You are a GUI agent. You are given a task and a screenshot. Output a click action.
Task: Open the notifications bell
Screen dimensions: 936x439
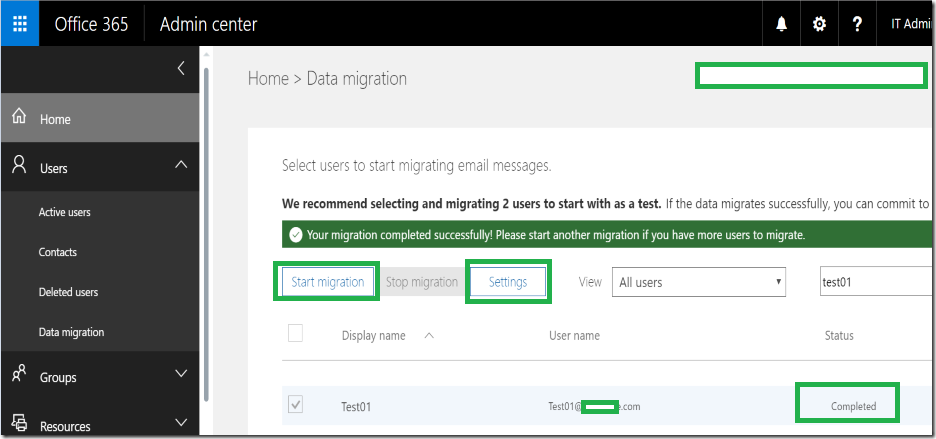(x=781, y=24)
